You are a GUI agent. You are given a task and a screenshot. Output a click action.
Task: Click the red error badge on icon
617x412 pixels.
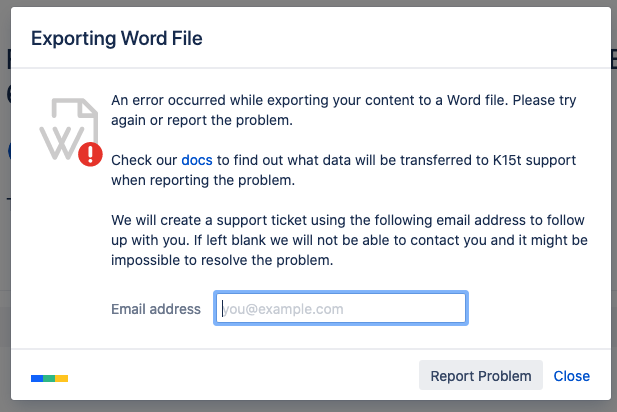(90, 154)
